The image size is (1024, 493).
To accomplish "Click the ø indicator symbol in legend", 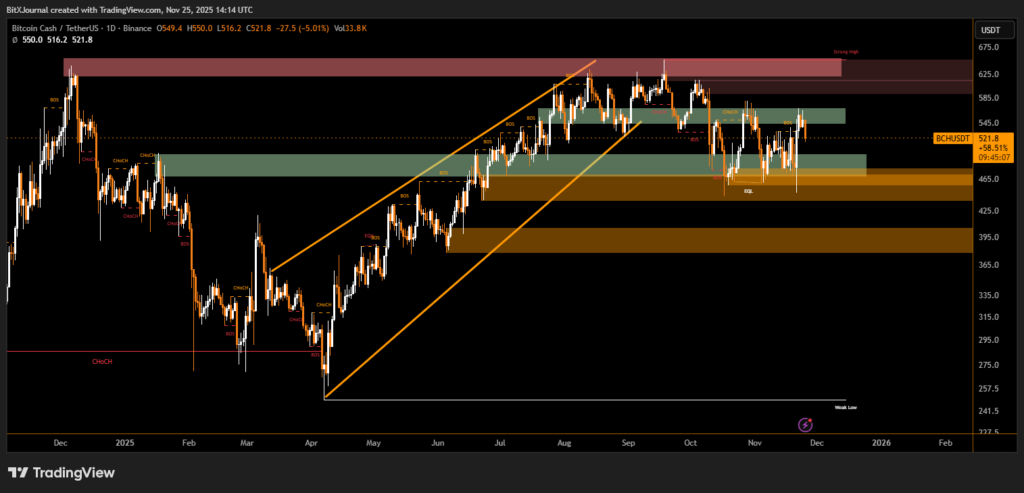I will (x=14, y=40).
